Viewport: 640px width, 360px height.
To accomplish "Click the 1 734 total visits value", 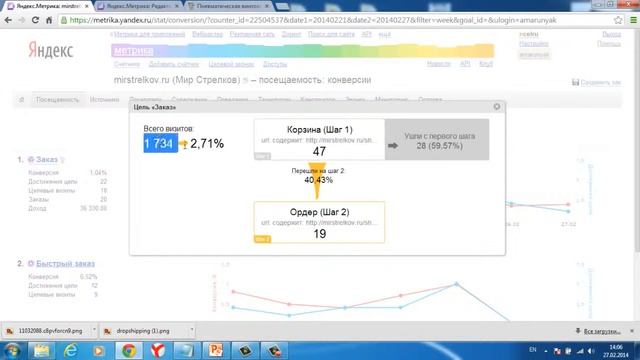I will click(160, 143).
